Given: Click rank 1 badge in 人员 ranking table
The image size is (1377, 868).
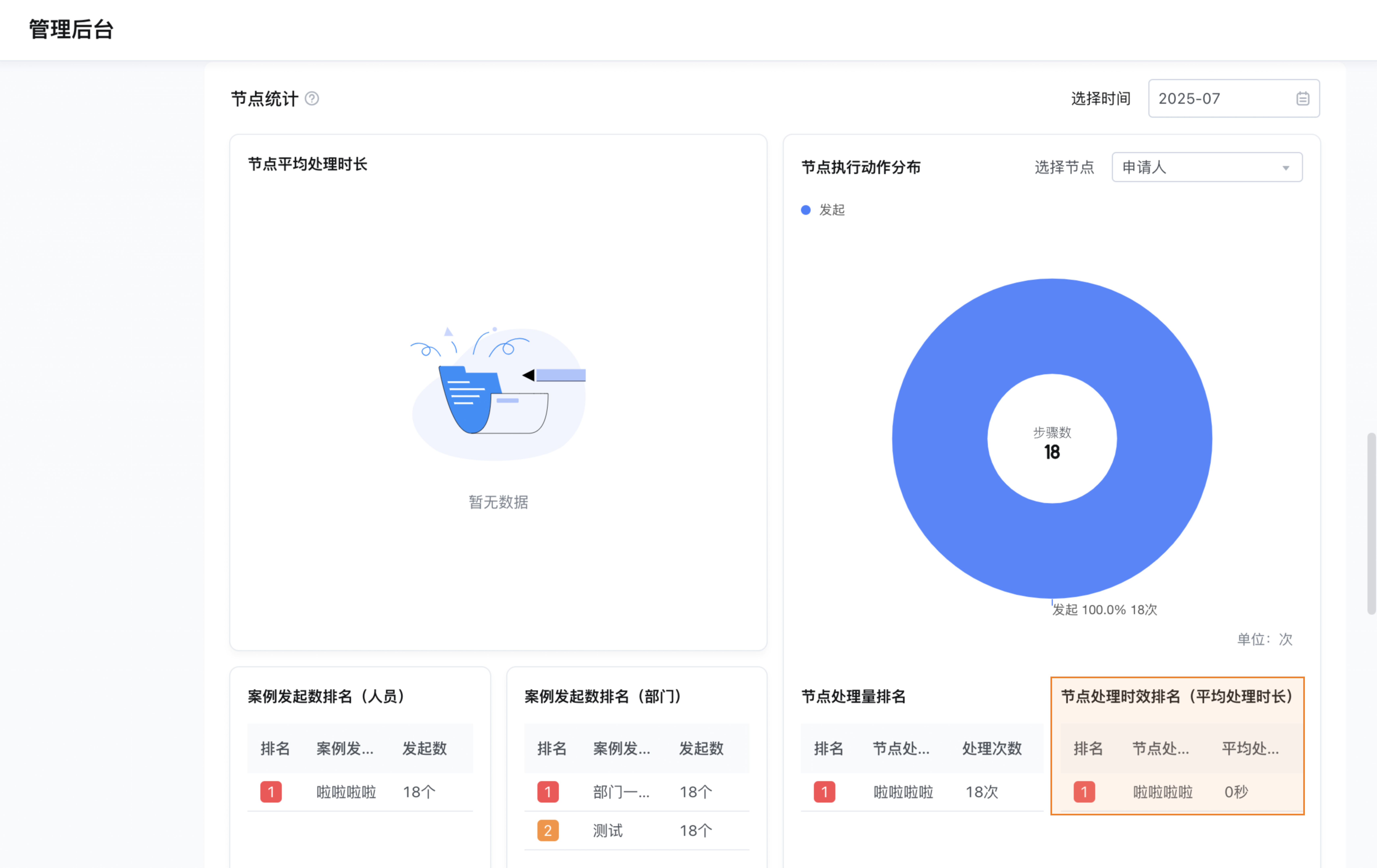Looking at the screenshot, I should (271, 792).
